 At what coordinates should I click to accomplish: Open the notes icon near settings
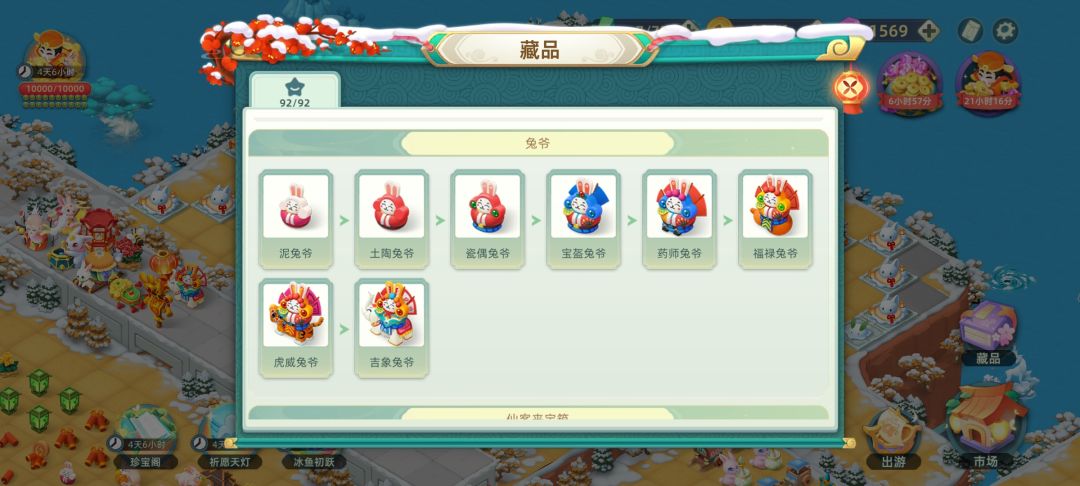970,31
